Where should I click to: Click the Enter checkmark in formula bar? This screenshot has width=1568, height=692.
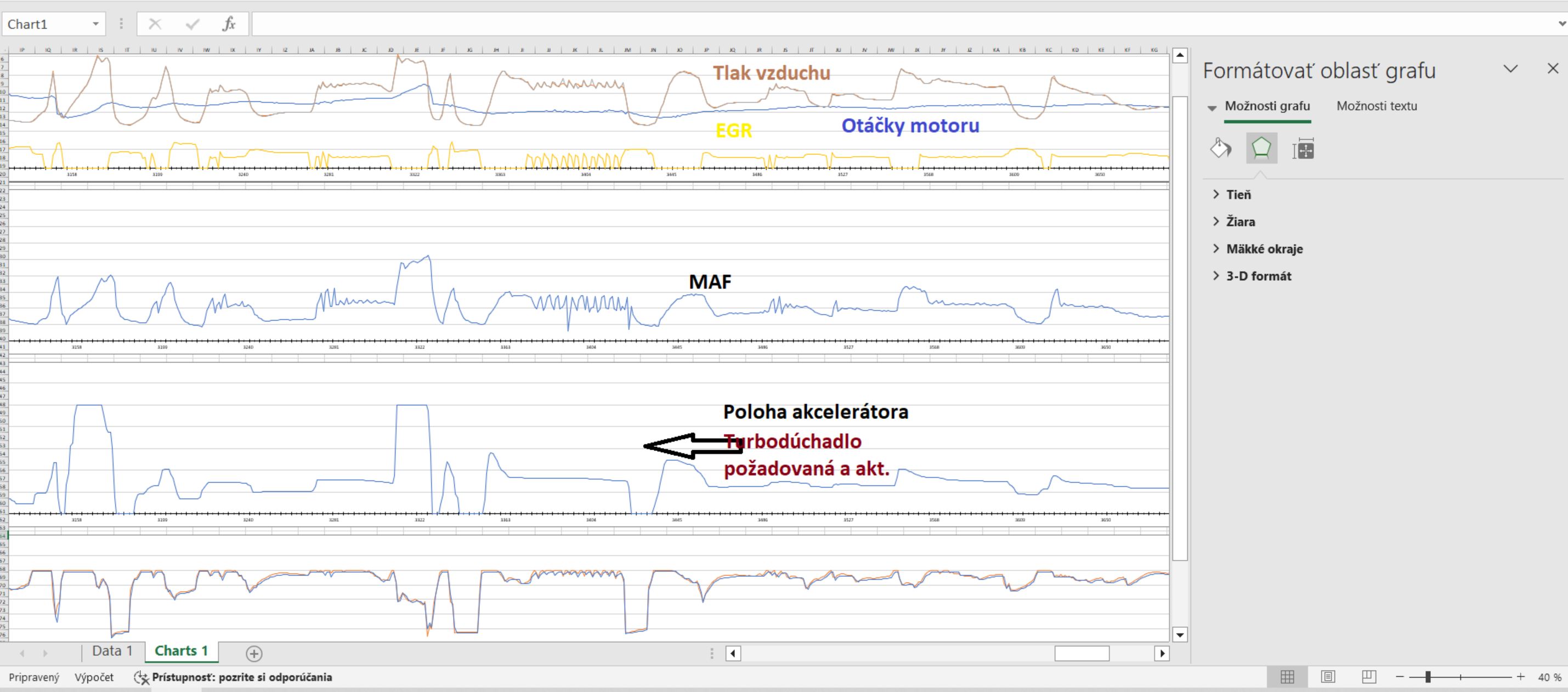193,24
